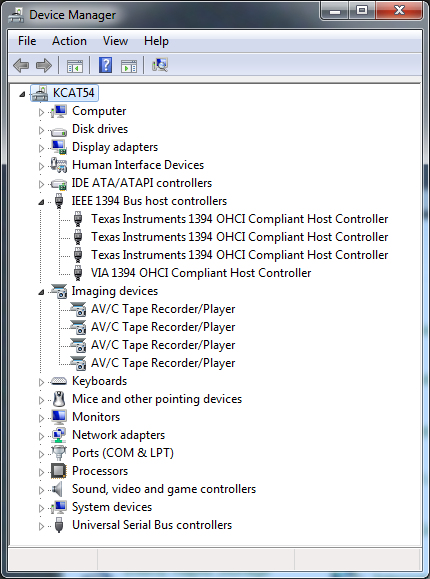
Task: Click the Back arrow toolbar icon
Action: [x=21, y=66]
